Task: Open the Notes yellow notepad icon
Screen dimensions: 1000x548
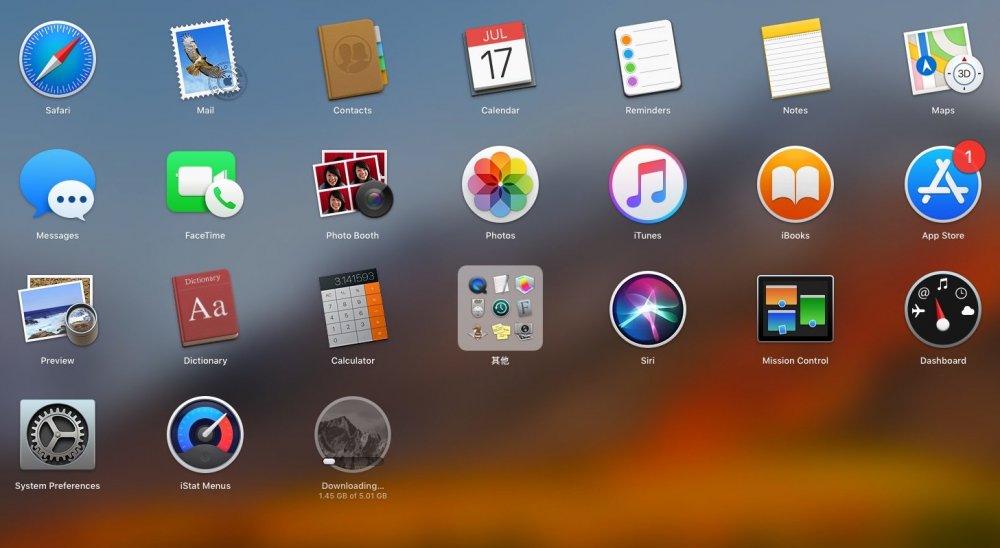Action: click(x=795, y=58)
